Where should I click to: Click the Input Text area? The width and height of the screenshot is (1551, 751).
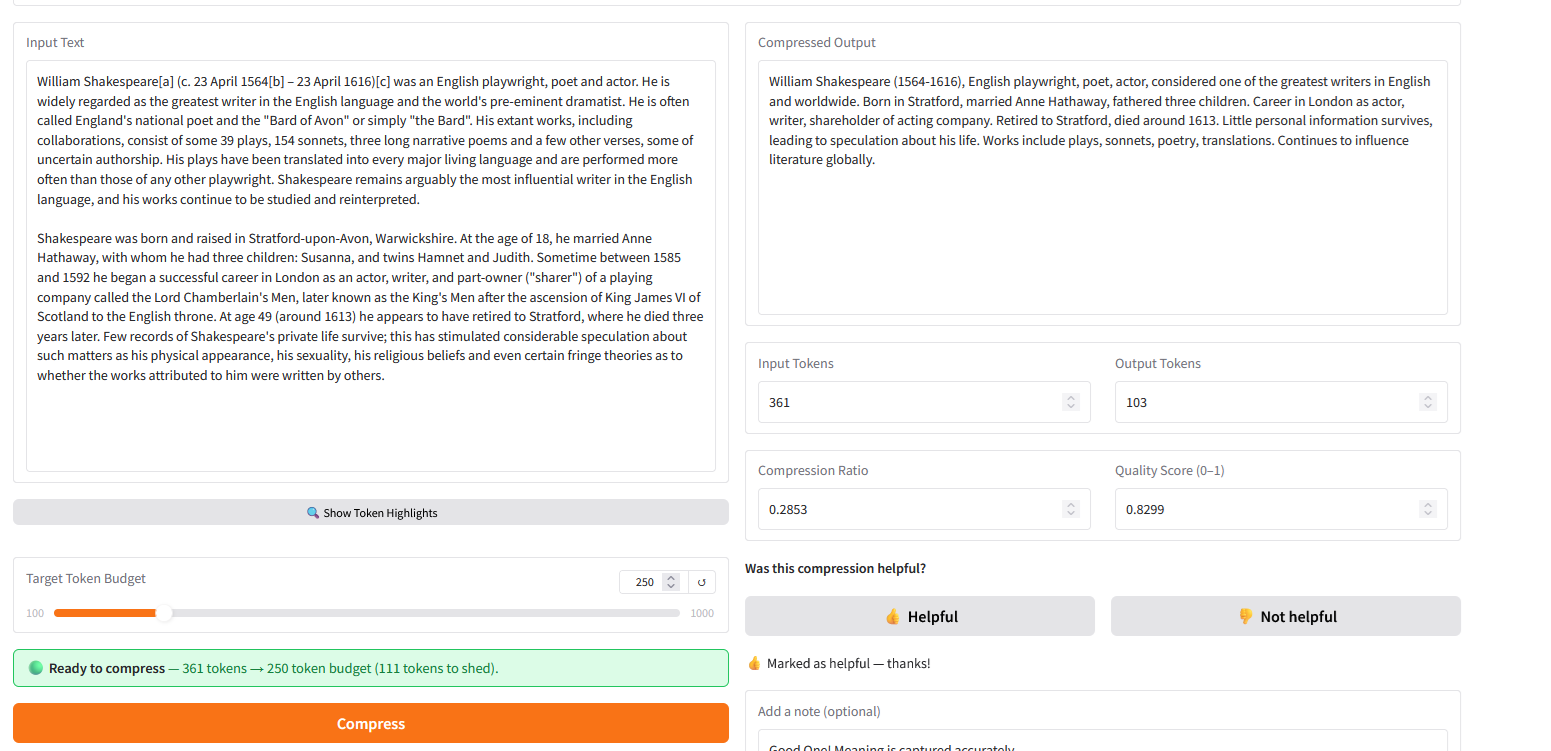coord(370,266)
